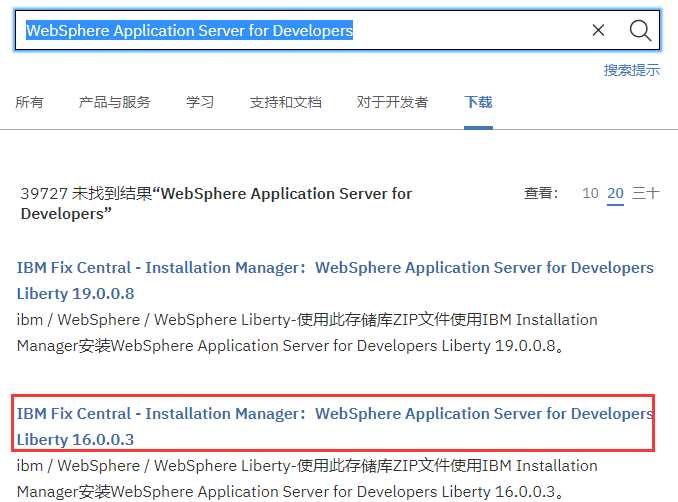Click the 查看: label
678x502 pixels.
pyautogui.click(x=541, y=193)
